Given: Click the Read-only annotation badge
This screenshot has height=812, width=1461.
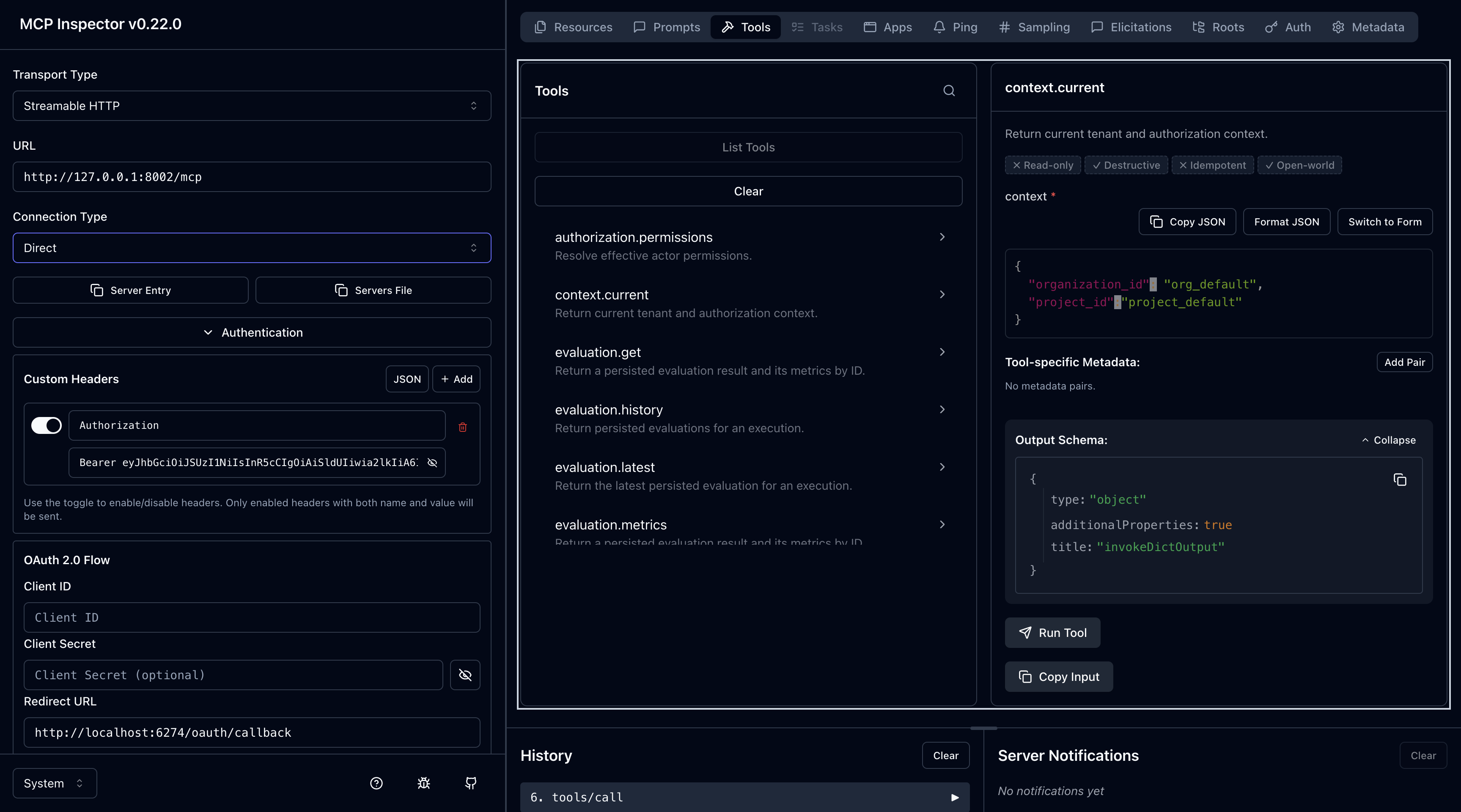Looking at the screenshot, I should (1043, 165).
